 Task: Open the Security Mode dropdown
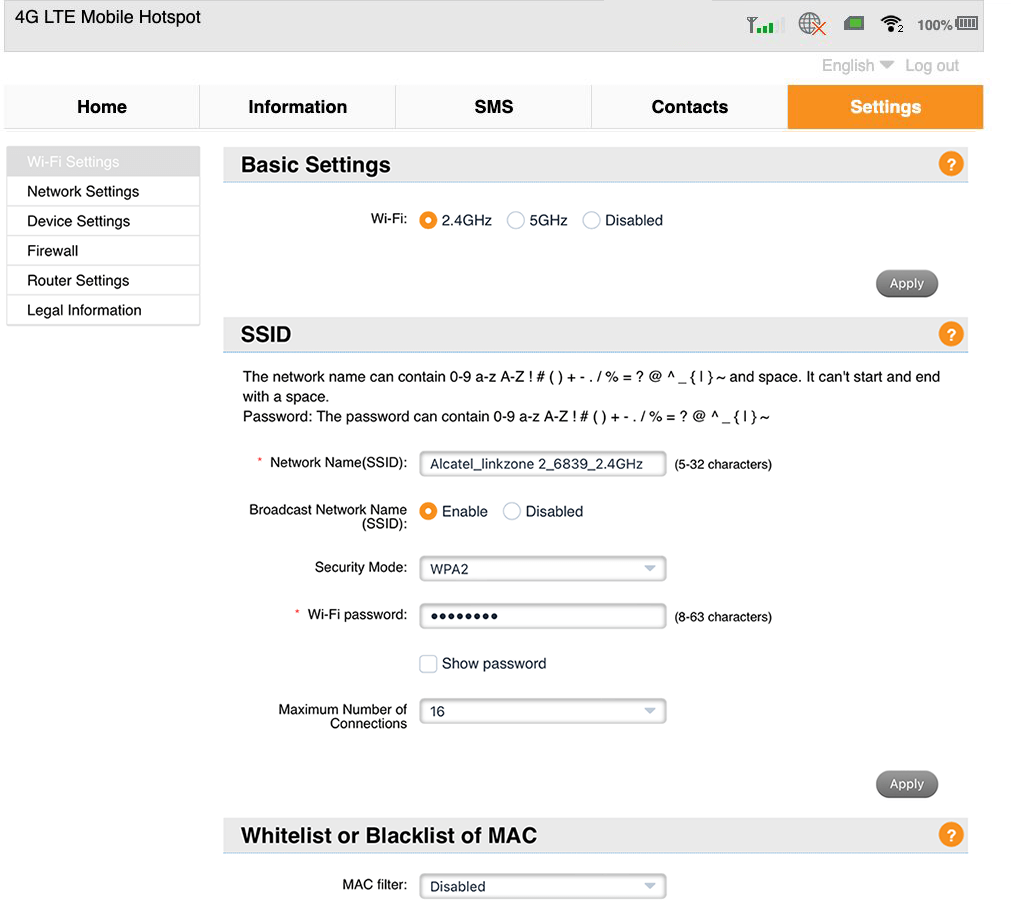[x=542, y=569]
